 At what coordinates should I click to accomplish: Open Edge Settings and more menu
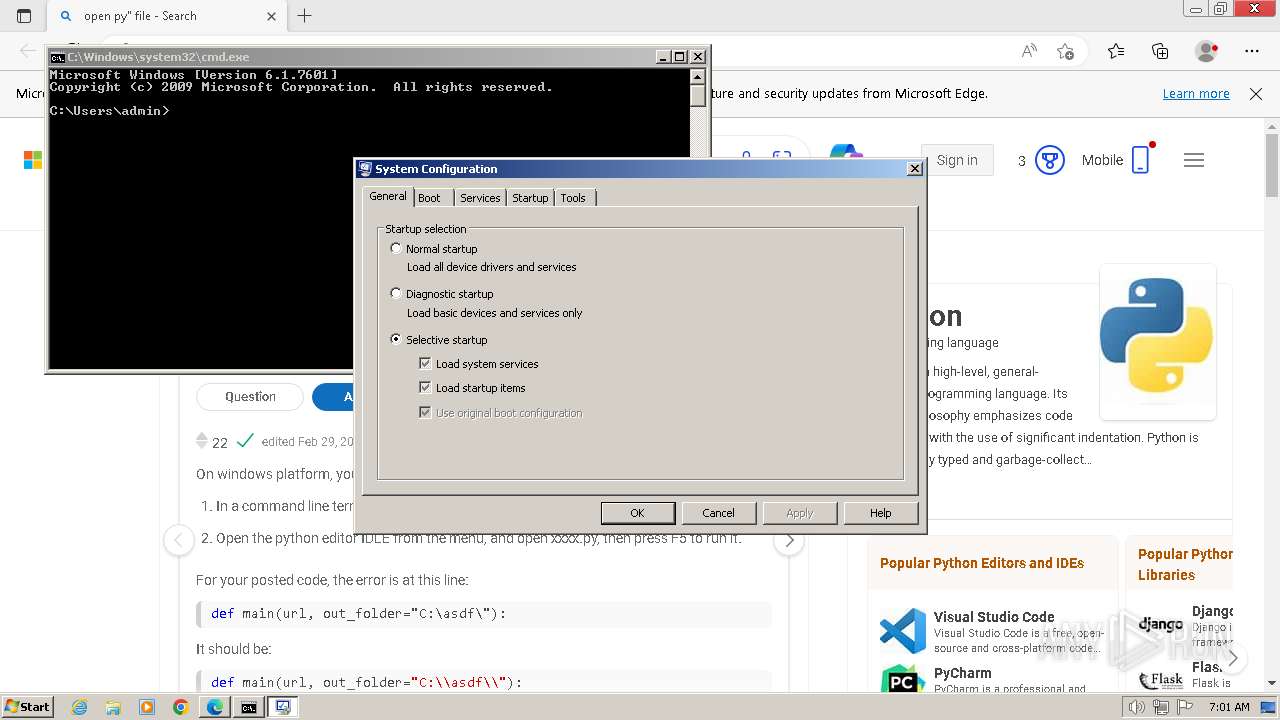1252,51
